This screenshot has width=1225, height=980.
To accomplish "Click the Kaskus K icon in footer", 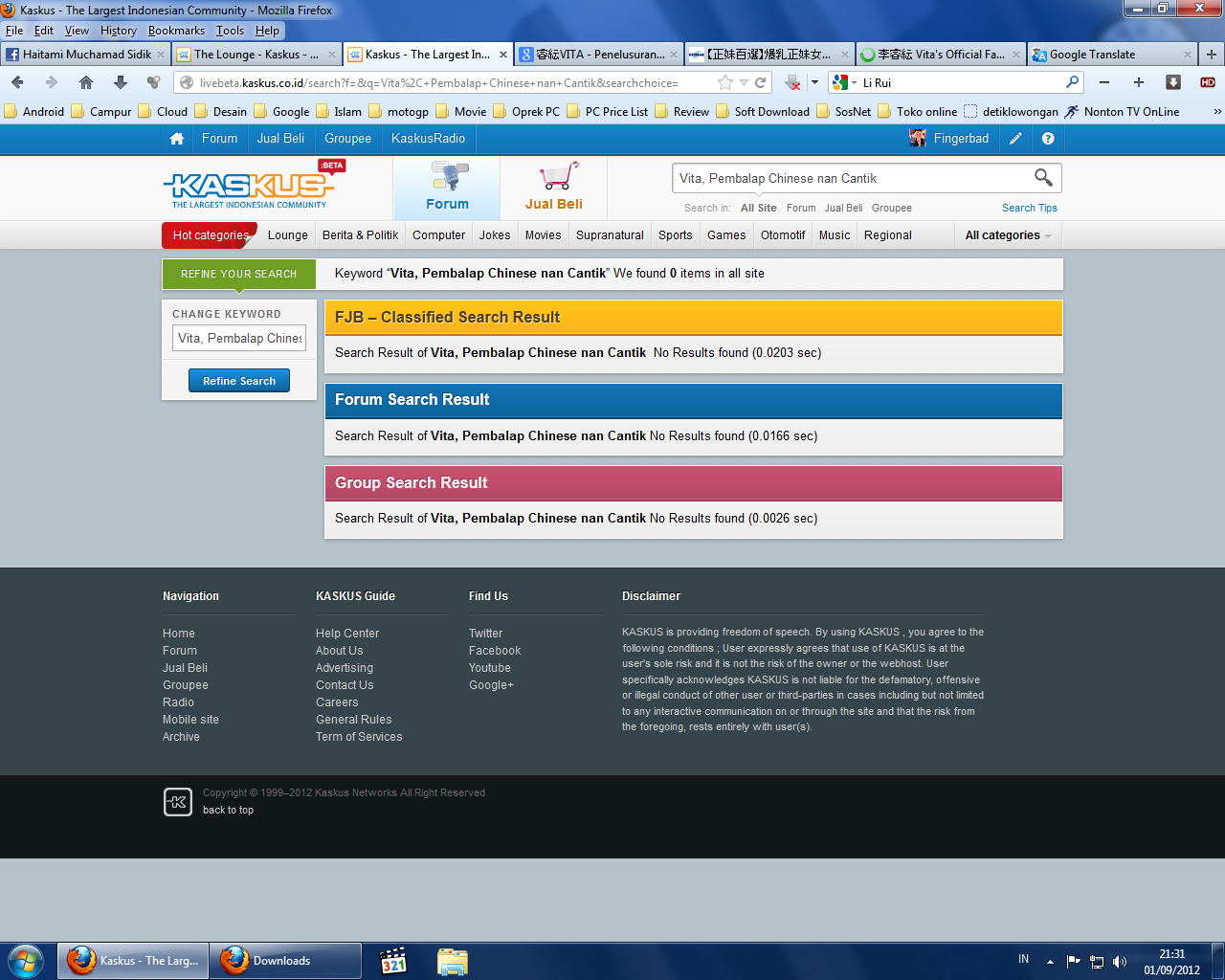I will 178,802.
